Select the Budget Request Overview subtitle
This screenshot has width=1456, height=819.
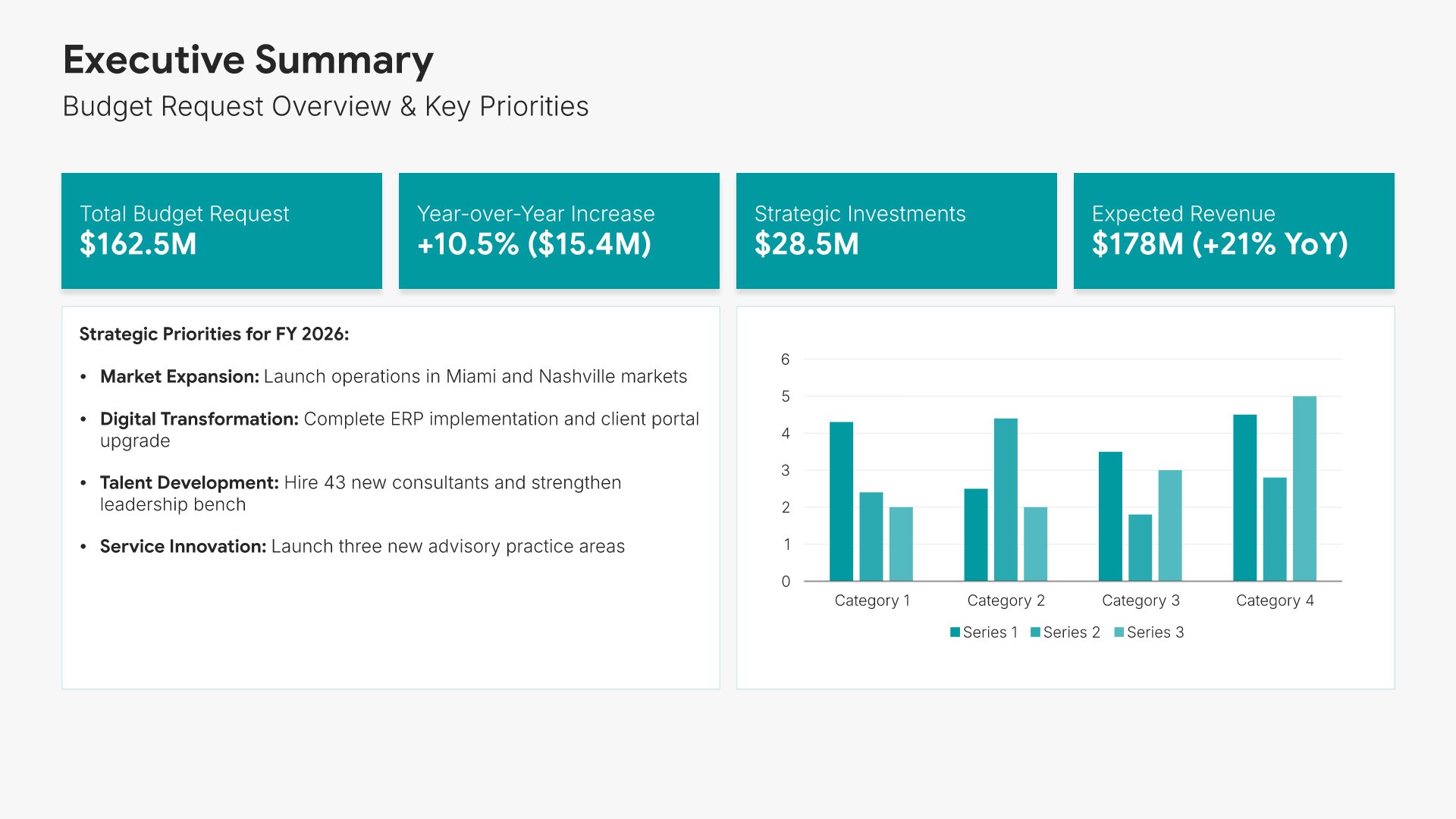coord(325,106)
